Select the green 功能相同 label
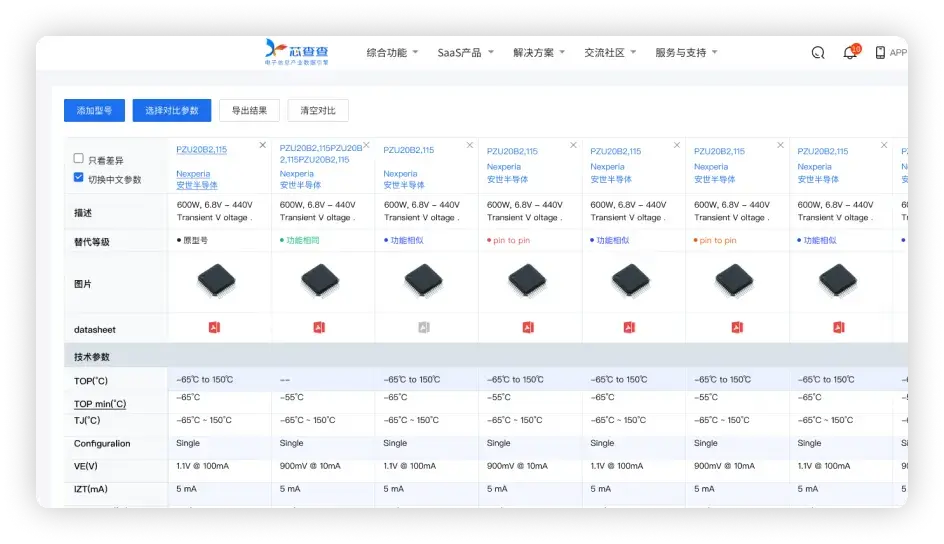Screen dimensions: 944x544 point(300,240)
